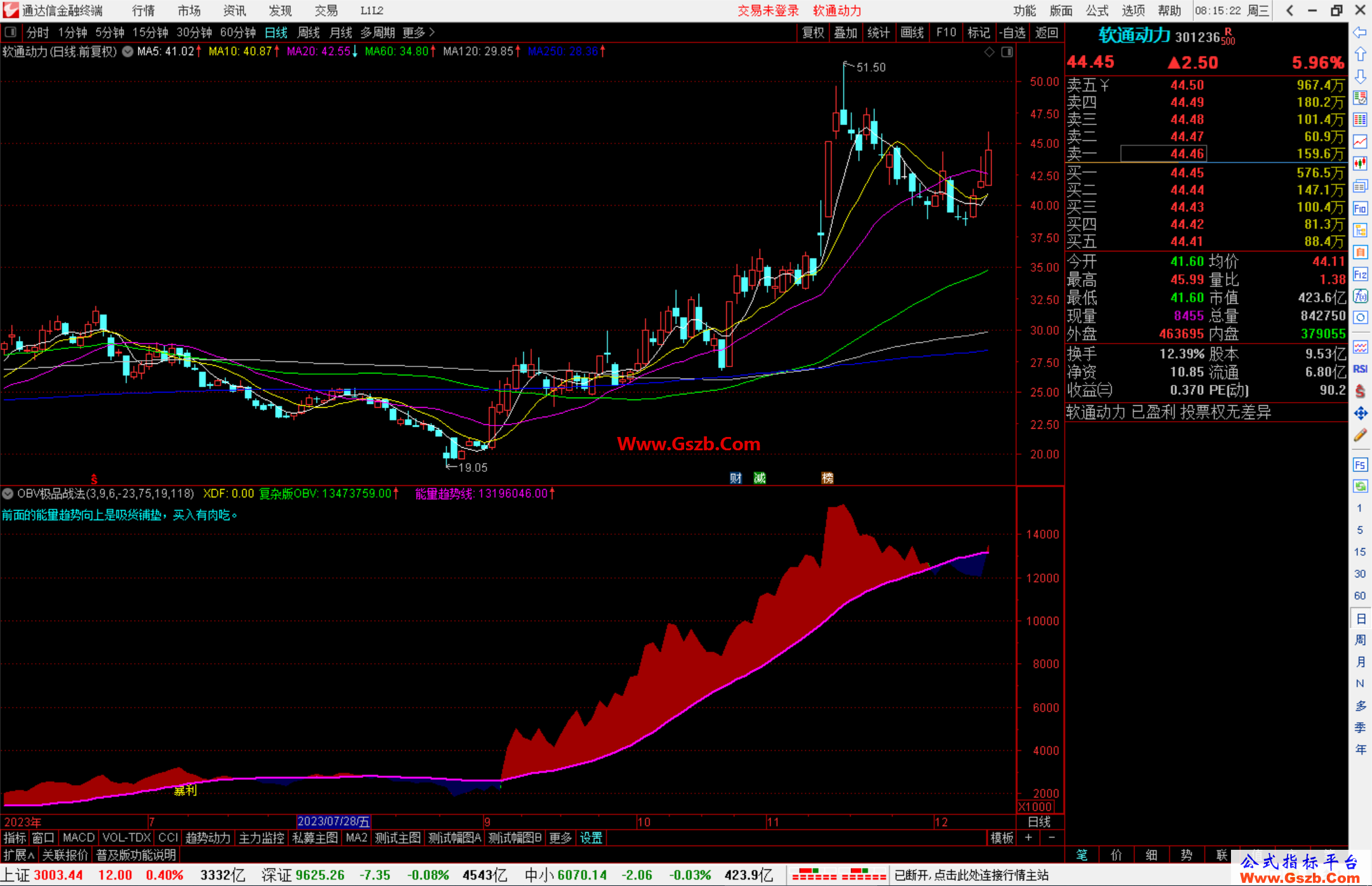This screenshot has height=886, width=1372.
Task: Open the candlestick chart icon in sidebar
Action: pos(1360,164)
